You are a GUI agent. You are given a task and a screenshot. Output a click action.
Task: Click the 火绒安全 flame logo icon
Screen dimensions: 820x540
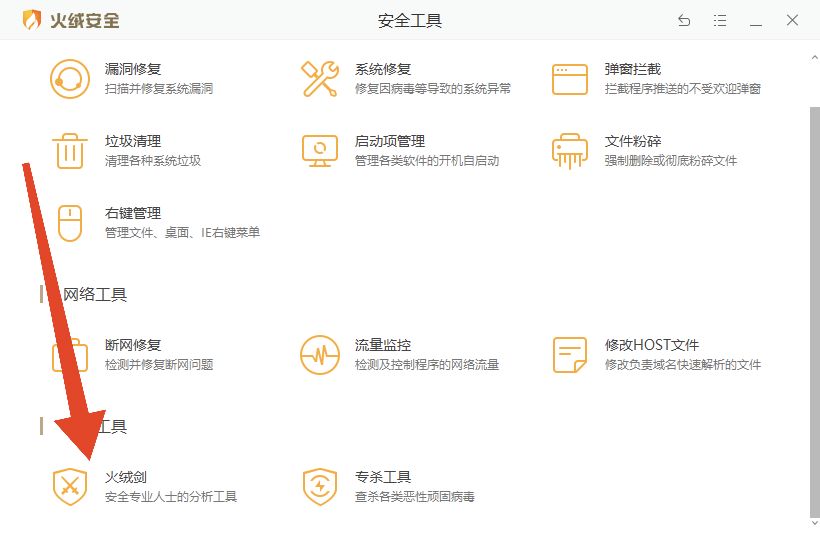(31, 20)
